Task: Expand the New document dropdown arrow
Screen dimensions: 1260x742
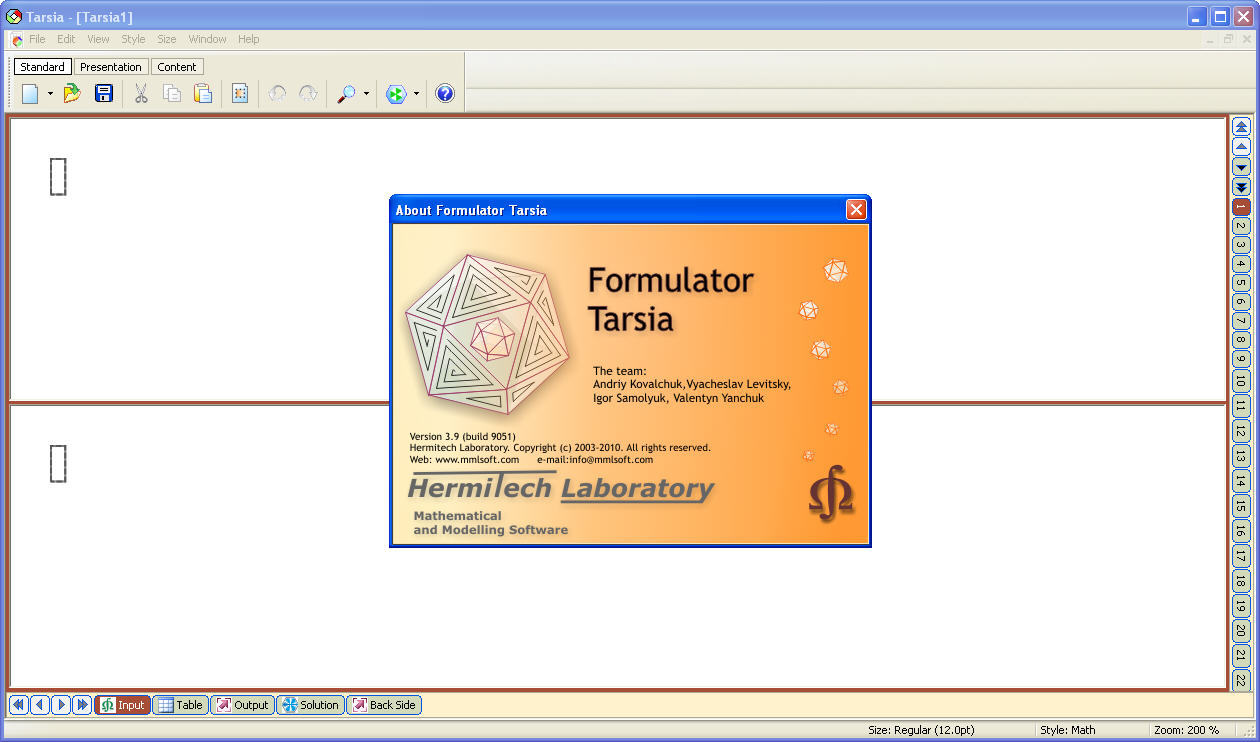Action: coord(50,94)
